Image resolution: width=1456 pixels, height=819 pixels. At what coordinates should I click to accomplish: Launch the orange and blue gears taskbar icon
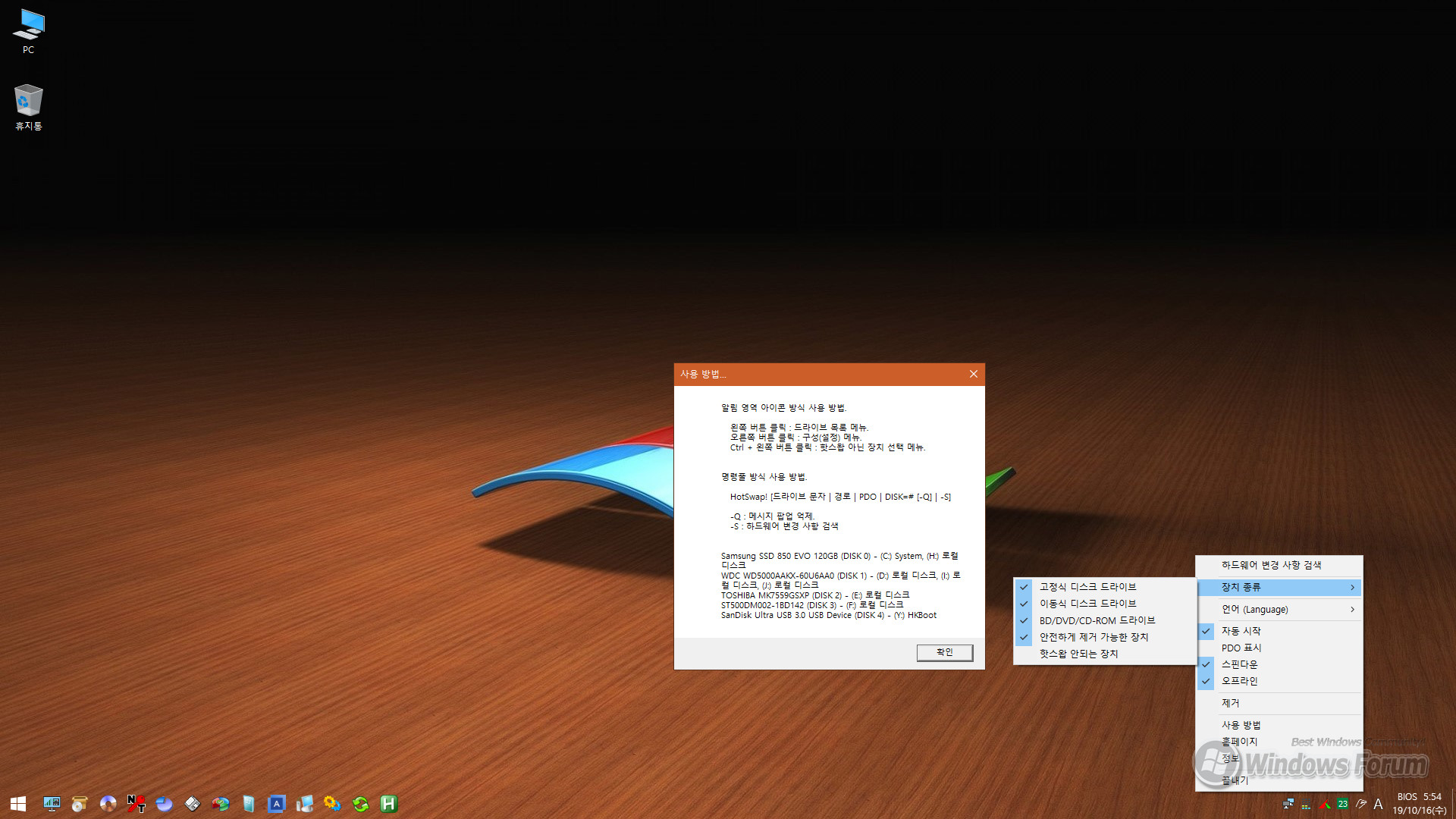tap(332, 804)
